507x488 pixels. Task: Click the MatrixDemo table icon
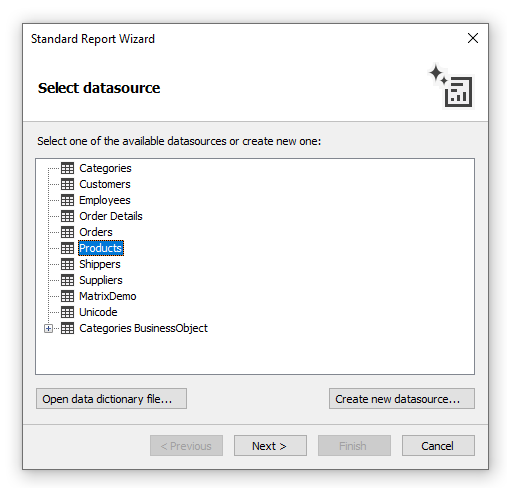pos(67,296)
